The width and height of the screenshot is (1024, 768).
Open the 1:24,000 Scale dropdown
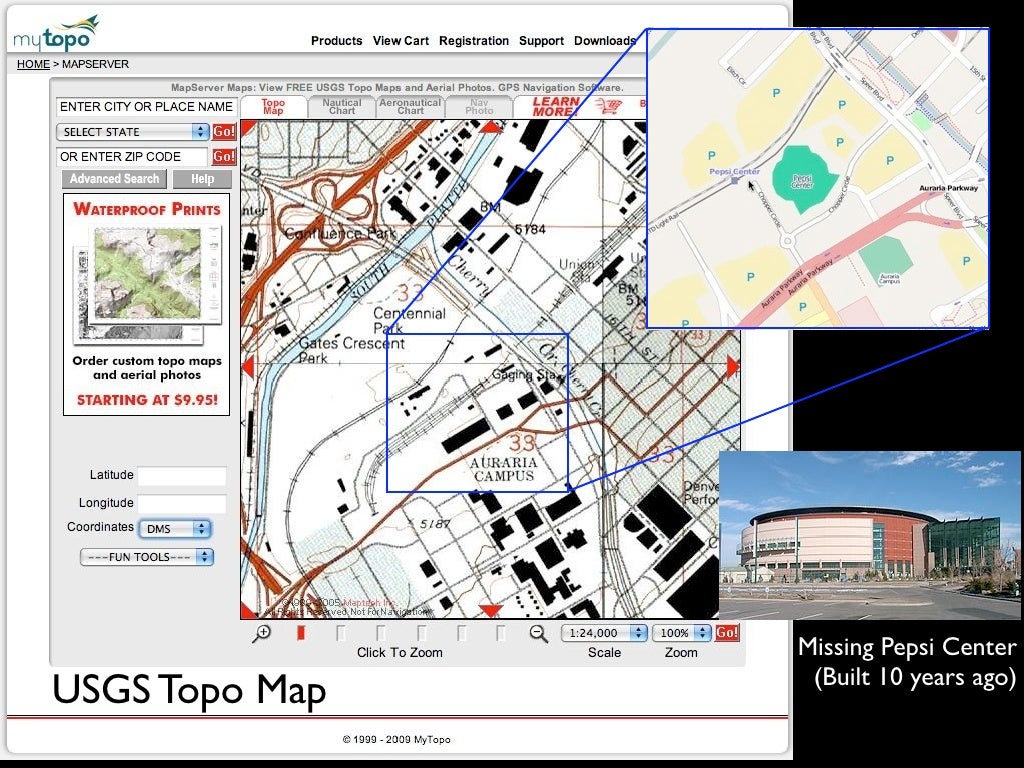tap(604, 633)
